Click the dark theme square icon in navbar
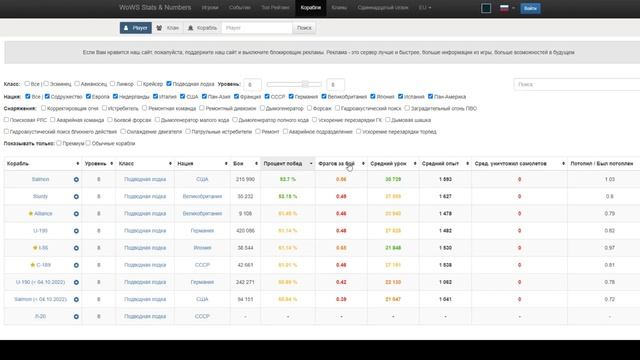This screenshot has height=360, width=640. (486, 8)
